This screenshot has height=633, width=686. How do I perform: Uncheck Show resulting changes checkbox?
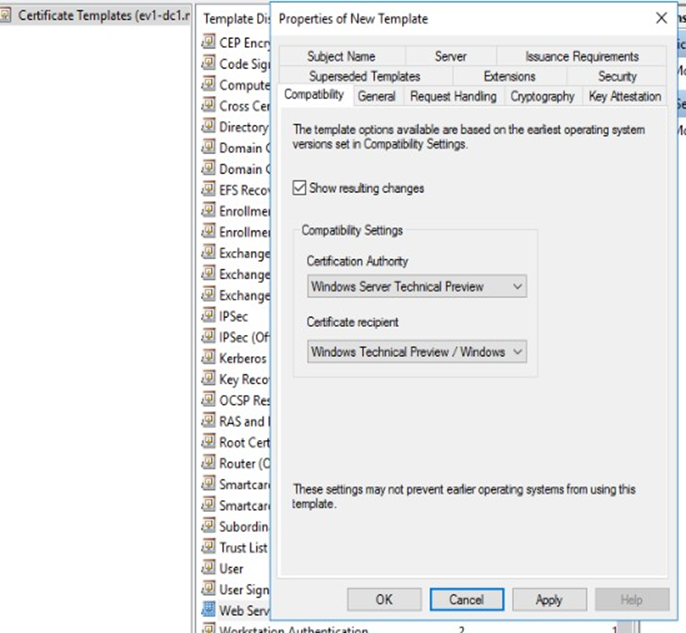[x=300, y=188]
